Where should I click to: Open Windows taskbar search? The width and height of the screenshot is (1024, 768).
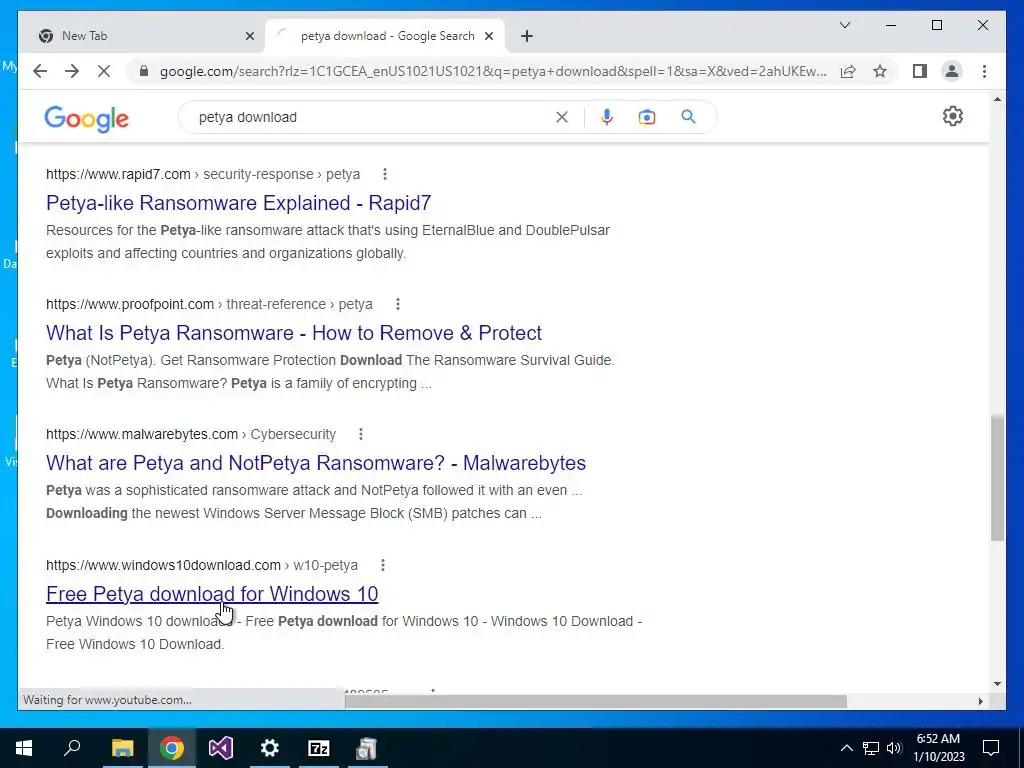72,748
